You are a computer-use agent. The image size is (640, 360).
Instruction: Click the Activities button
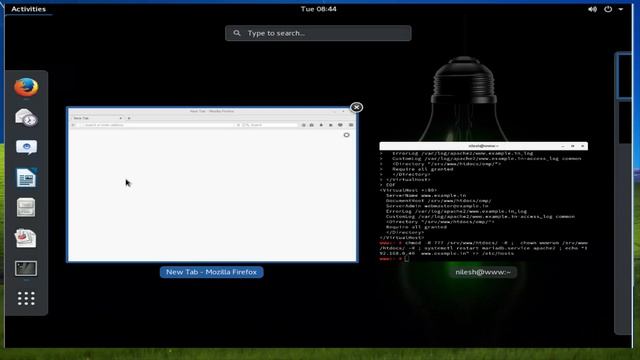click(29, 9)
